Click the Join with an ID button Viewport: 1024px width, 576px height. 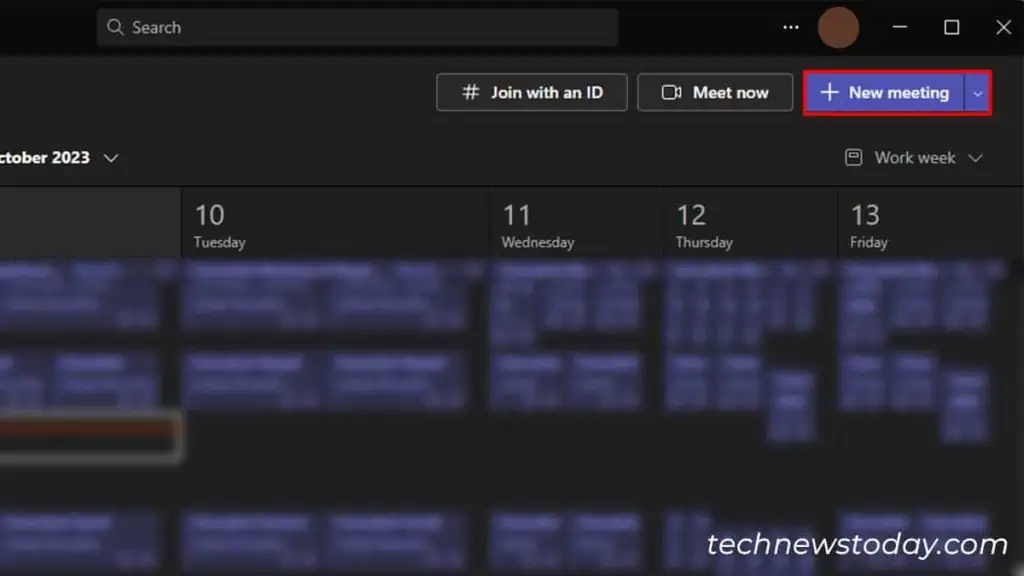click(x=532, y=92)
